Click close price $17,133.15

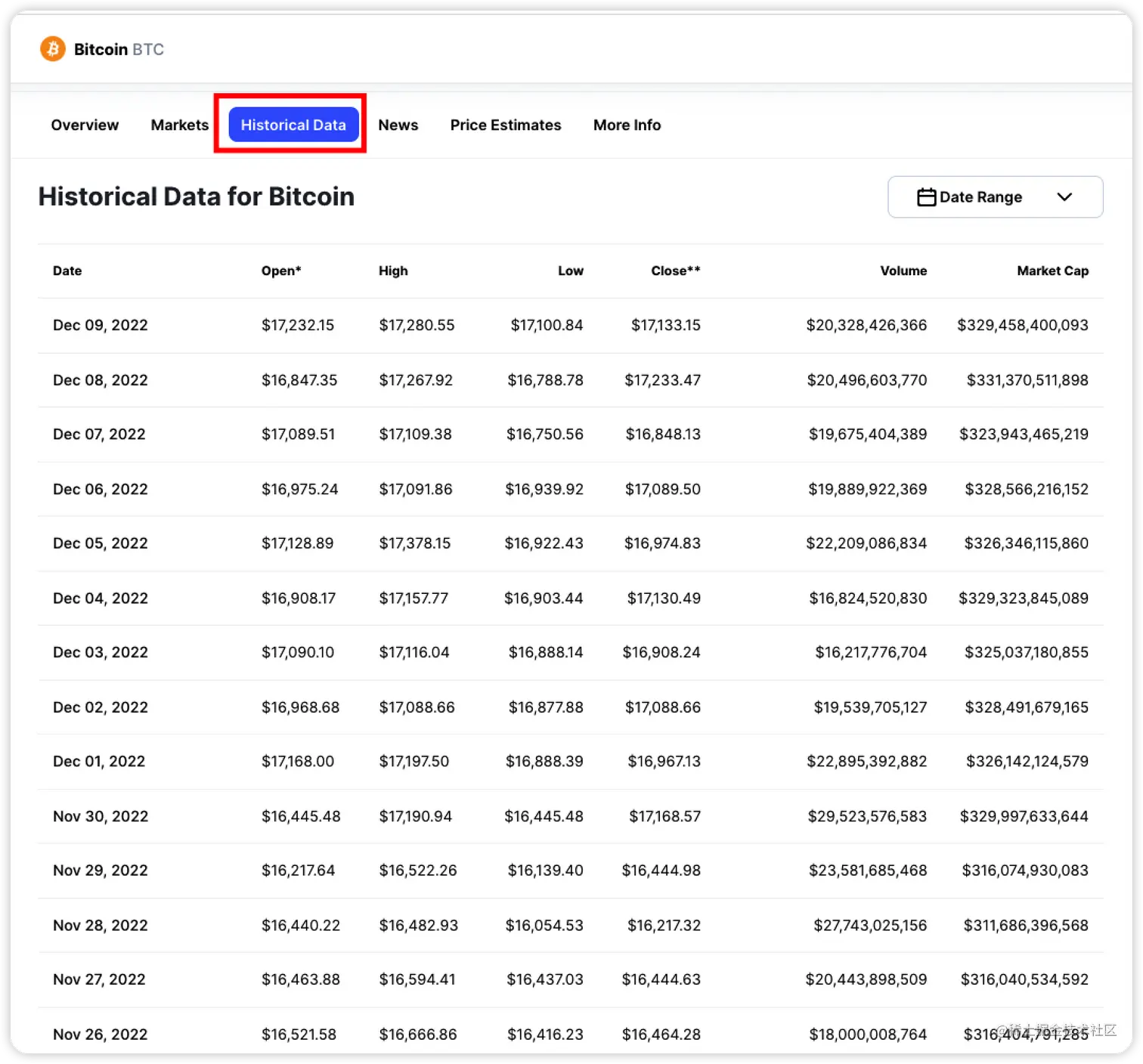(666, 325)
